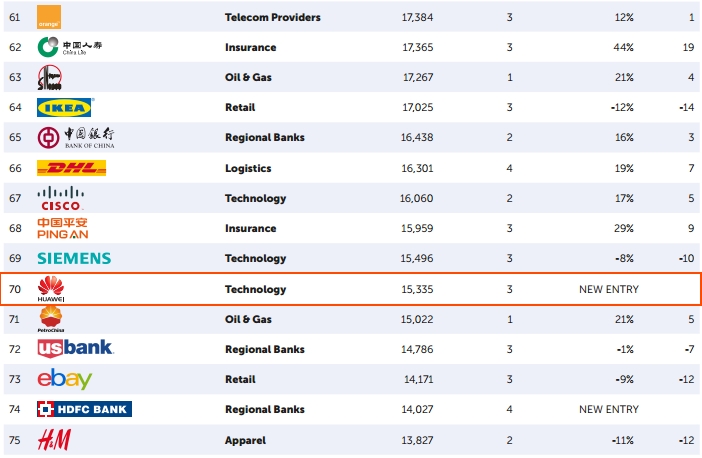Click the 19% change in DHL row
Image resolution: width=702 pixels, height=458 pixels.
coord(624,168)
